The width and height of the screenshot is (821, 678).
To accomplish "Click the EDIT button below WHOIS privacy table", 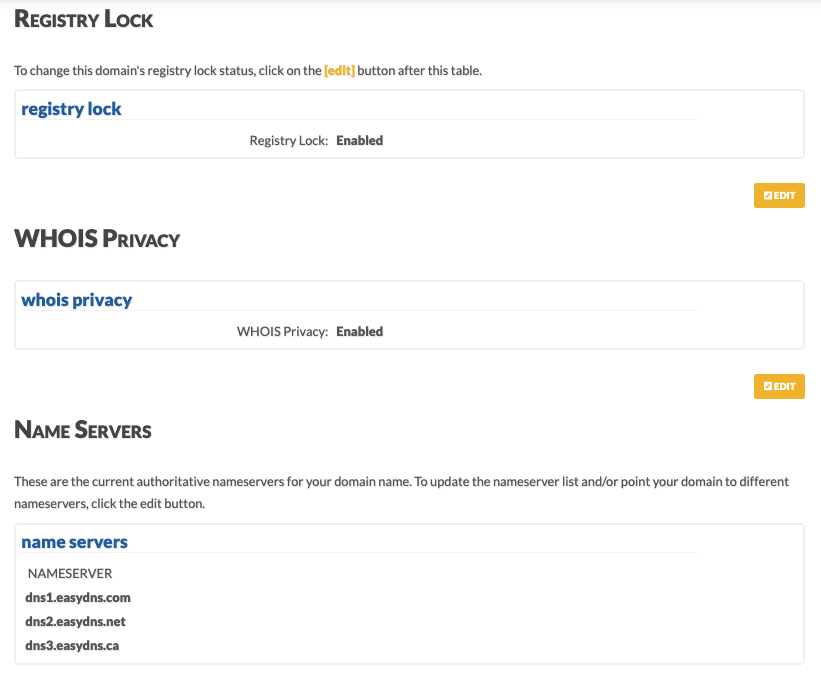I will 779,386.
